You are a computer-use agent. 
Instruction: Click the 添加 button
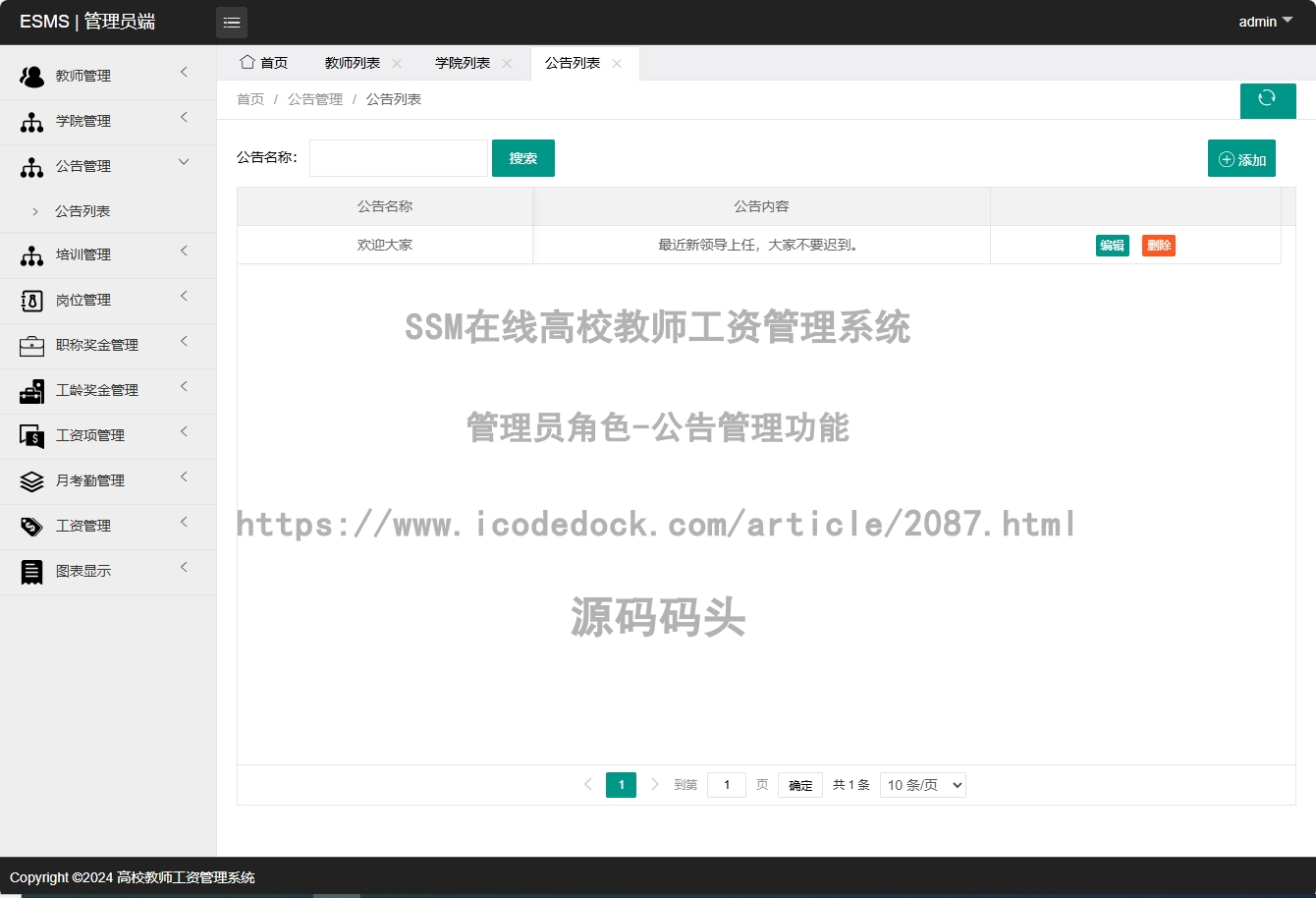1241,159
